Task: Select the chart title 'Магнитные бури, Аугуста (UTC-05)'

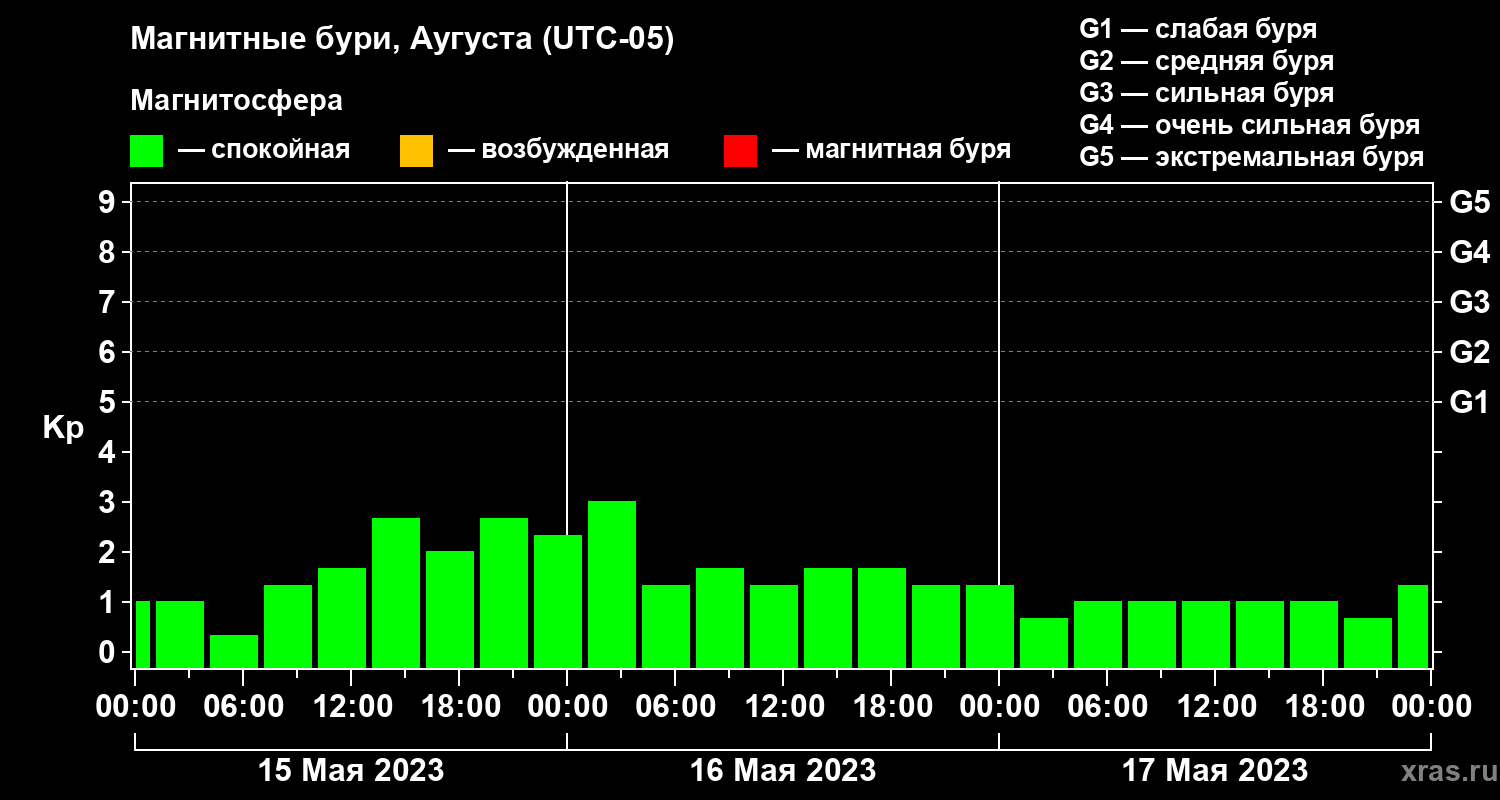Action: click(402, 40)
